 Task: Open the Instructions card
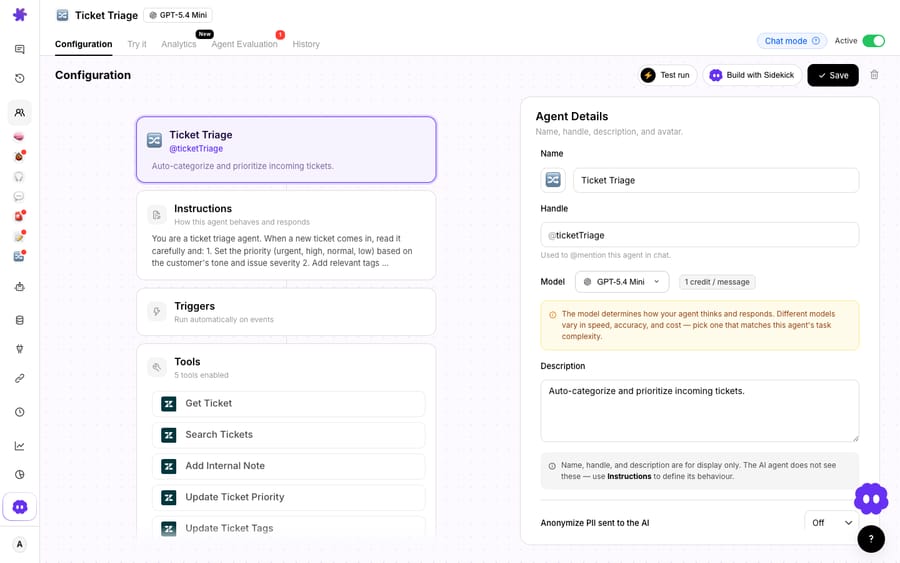tap(286, 235)
